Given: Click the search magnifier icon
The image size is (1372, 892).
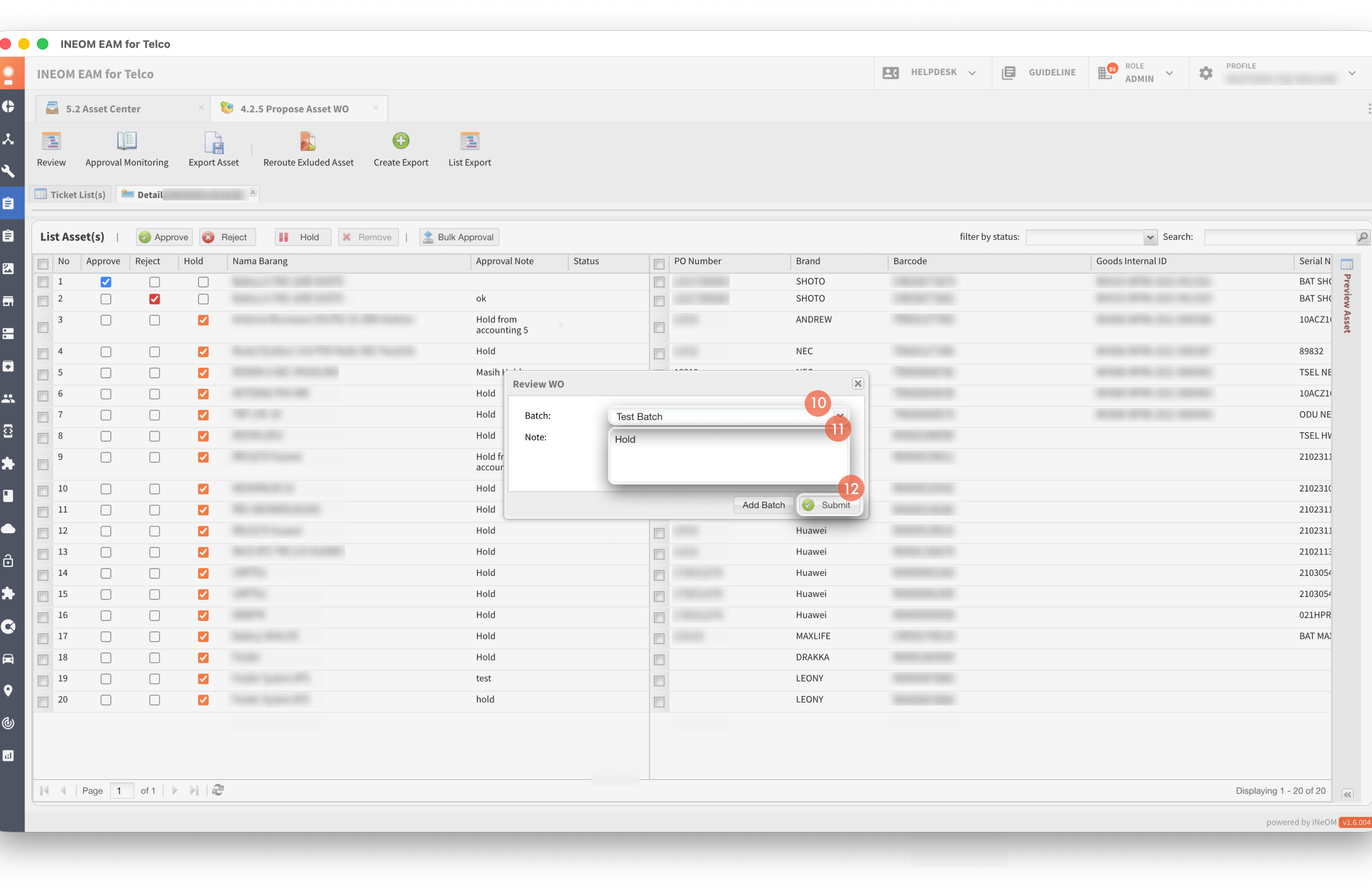Looking at the screenshot, I should click(1362, 237).
